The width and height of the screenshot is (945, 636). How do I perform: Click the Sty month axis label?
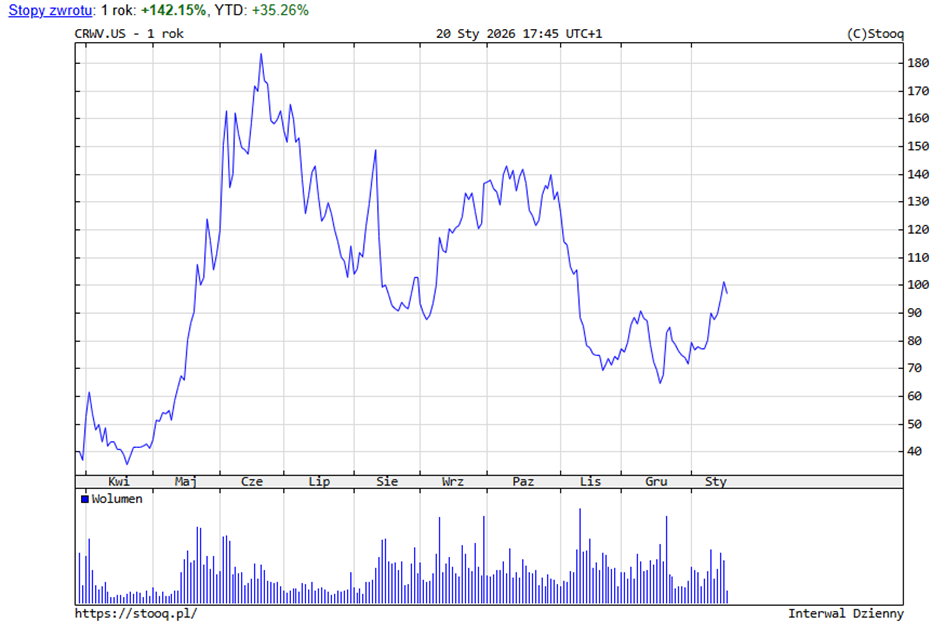(716, 482)
